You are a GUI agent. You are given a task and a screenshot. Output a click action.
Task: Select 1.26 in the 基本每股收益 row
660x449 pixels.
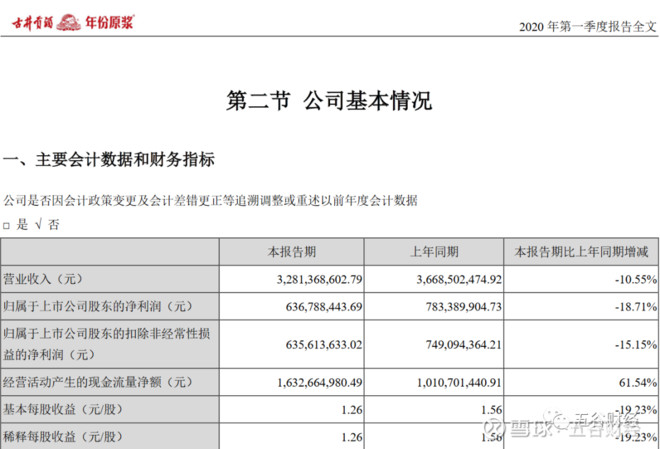tap(352, 409)
